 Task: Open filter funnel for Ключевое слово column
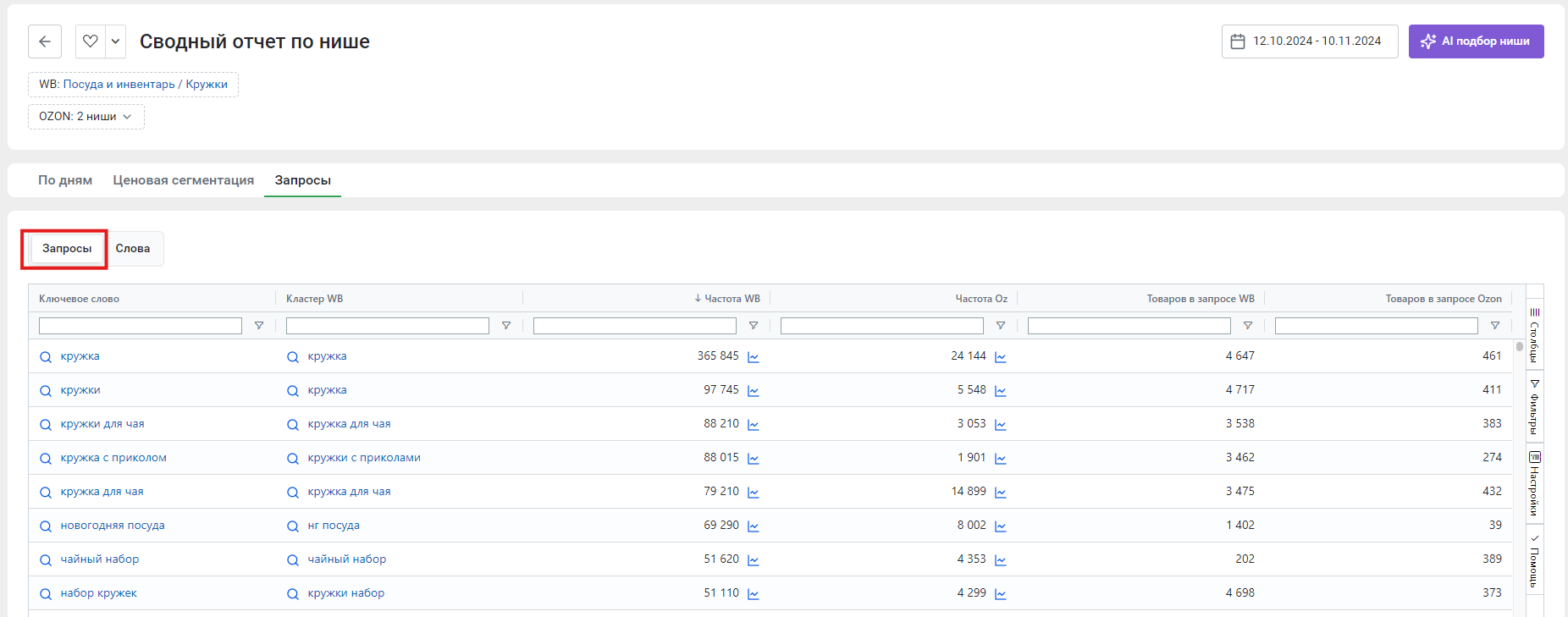pyautogui.click(x=259, y=326)
